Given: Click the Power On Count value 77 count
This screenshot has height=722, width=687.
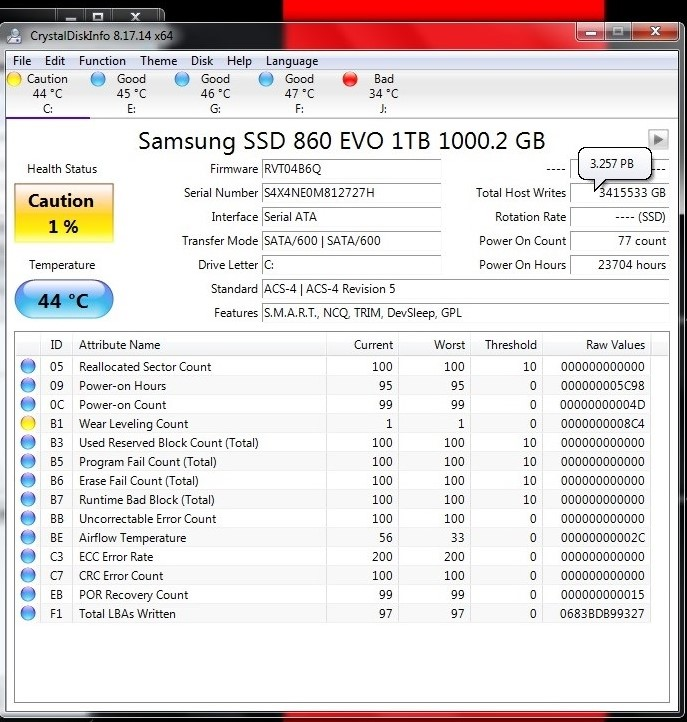Looking at the screenshot, I should 619,241.
